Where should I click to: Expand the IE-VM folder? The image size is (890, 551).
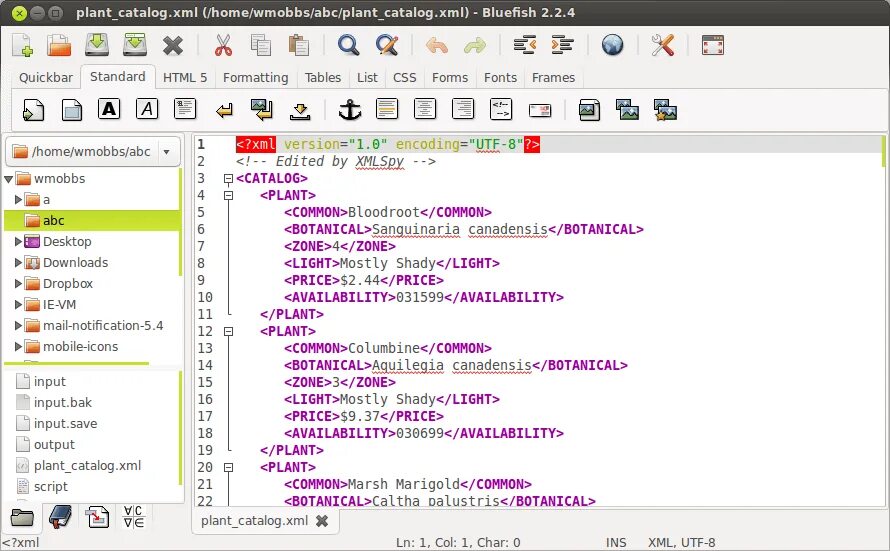[18, 305]
